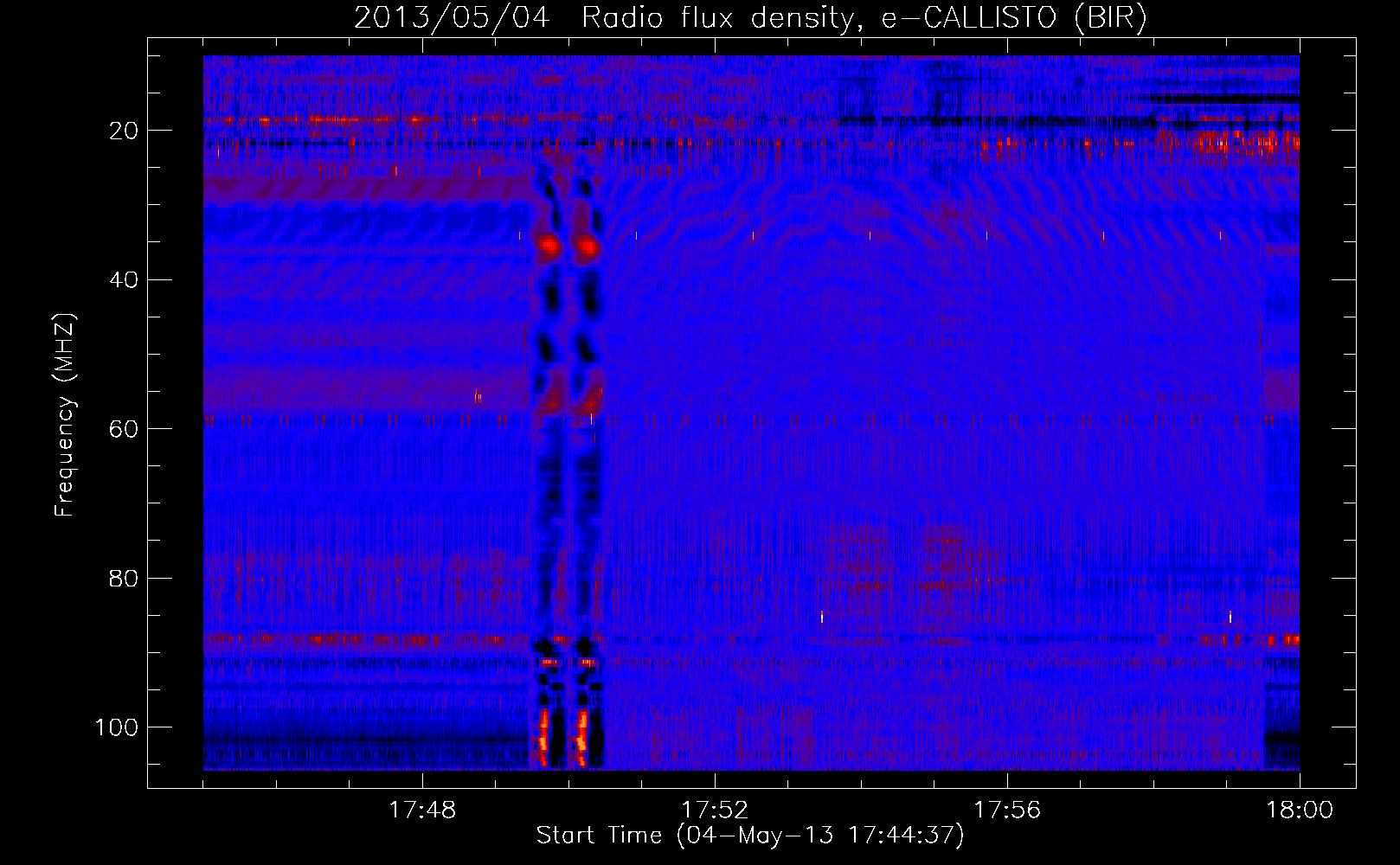The image size is (1400, 865).
Task: Click the 60 frequency tick label
Action: (124, 429)
